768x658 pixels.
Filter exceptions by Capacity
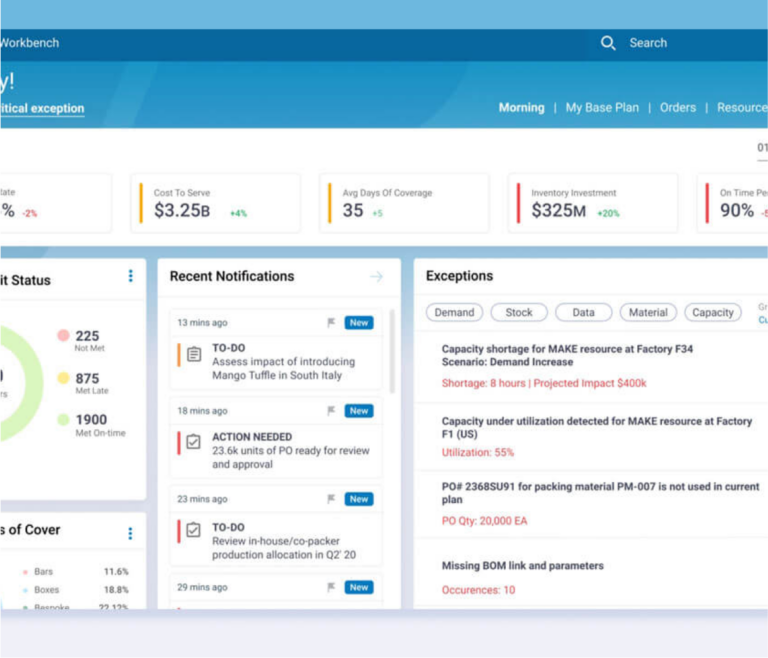pyautogui.click(x=713, y=313)
